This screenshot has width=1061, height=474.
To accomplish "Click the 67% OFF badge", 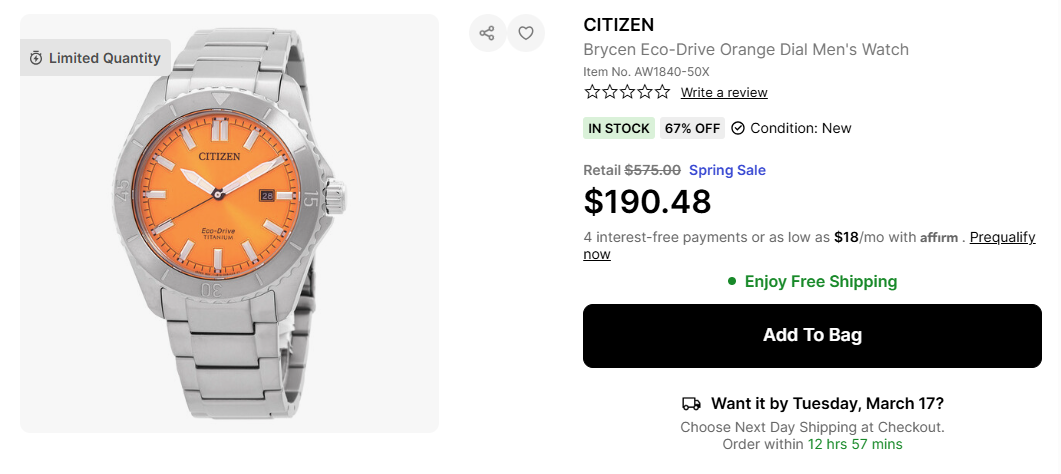I will pos(692,128).
